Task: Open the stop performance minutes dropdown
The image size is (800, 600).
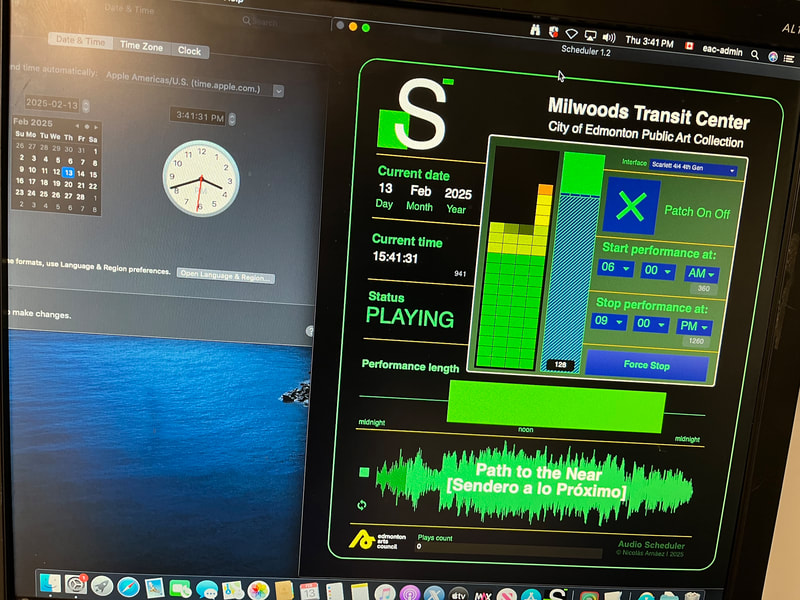Action: coord(651,323)
